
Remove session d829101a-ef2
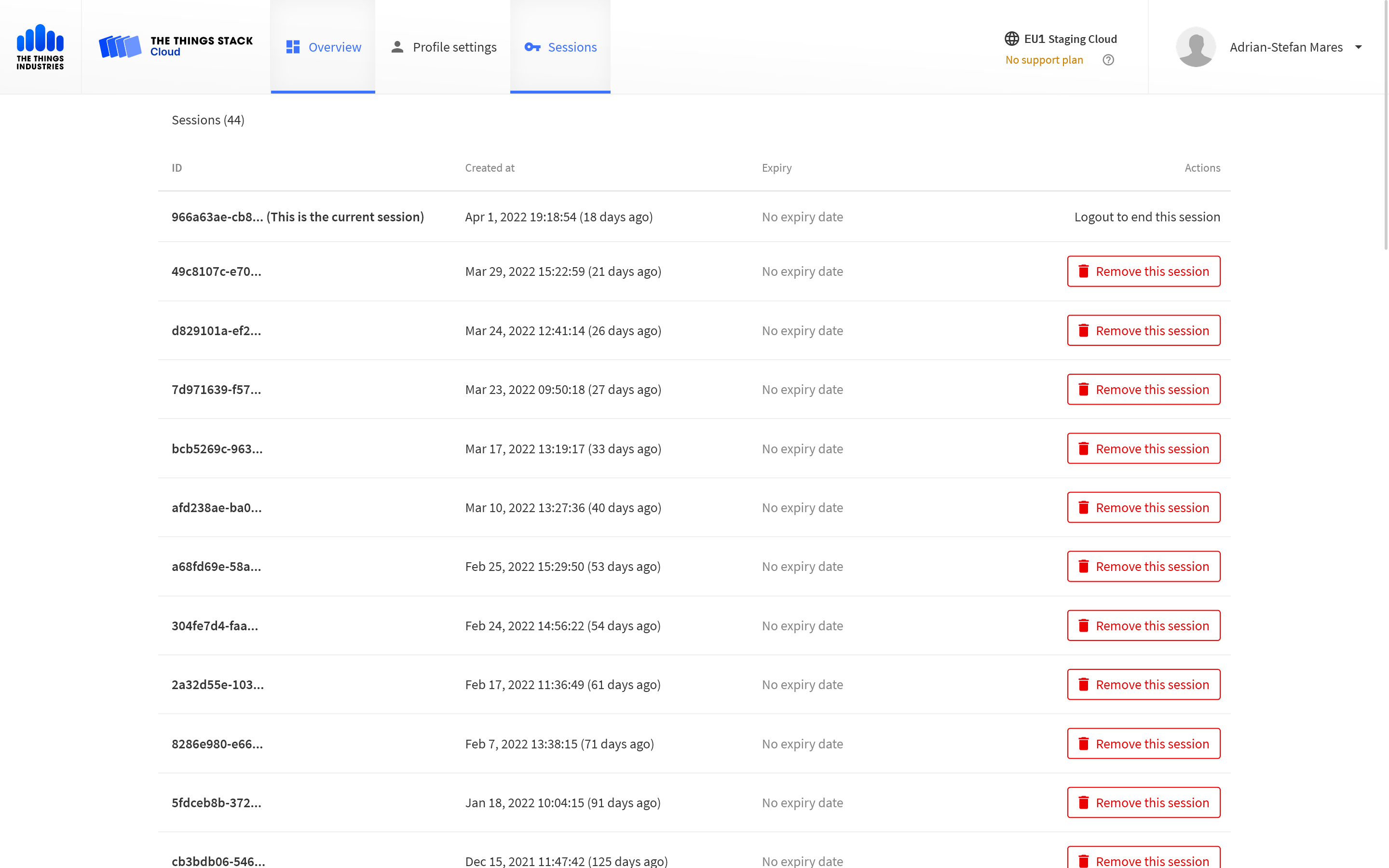(x=1144, y=331)
